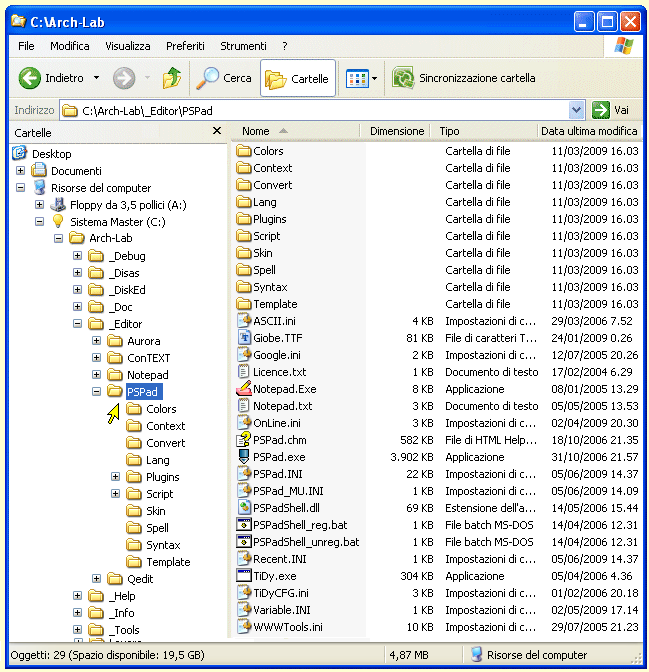This screenshot has height=672, width=649.
Task: Click the grayed forward arrow button
Action: pos(124,78)
